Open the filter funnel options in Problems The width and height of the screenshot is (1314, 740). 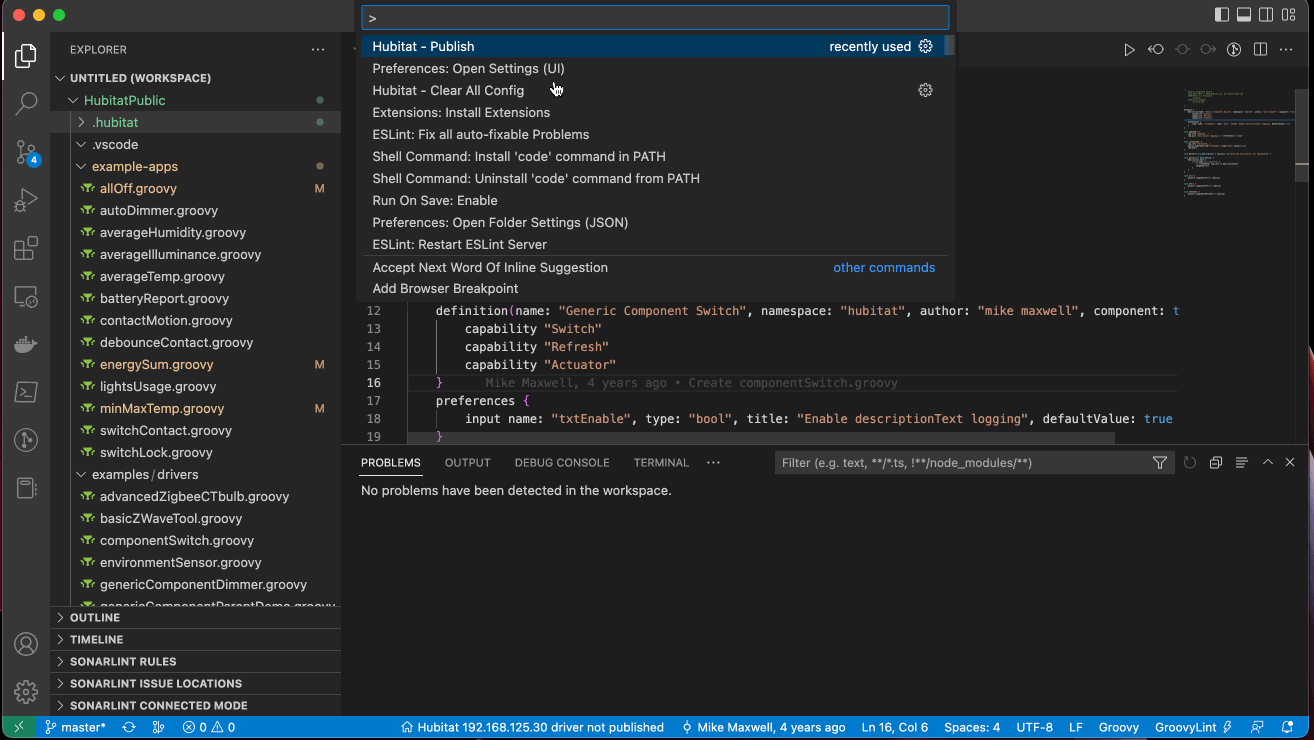[x=1160, y=462]
